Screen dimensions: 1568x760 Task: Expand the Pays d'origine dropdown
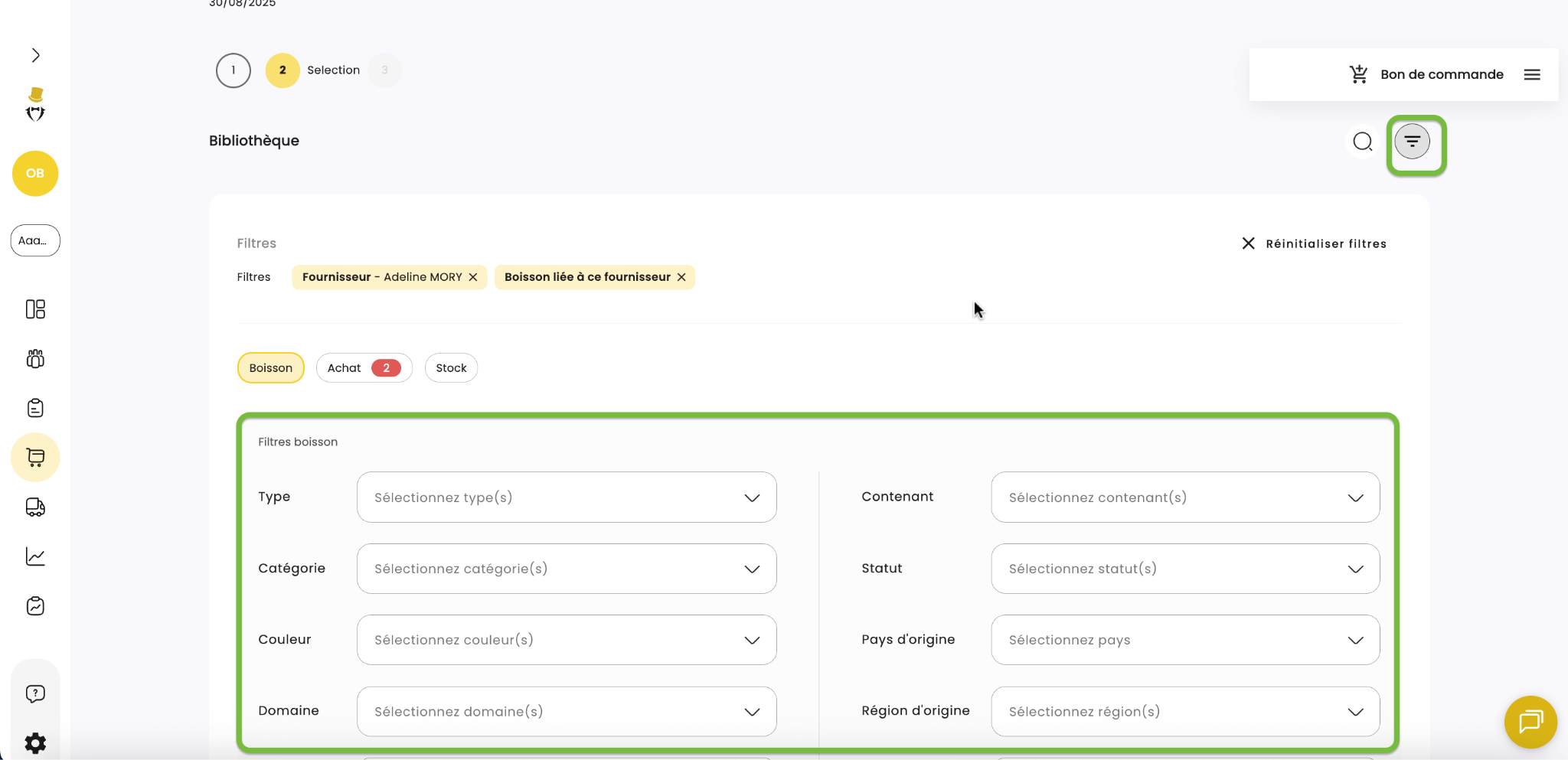click(1184, 640)
